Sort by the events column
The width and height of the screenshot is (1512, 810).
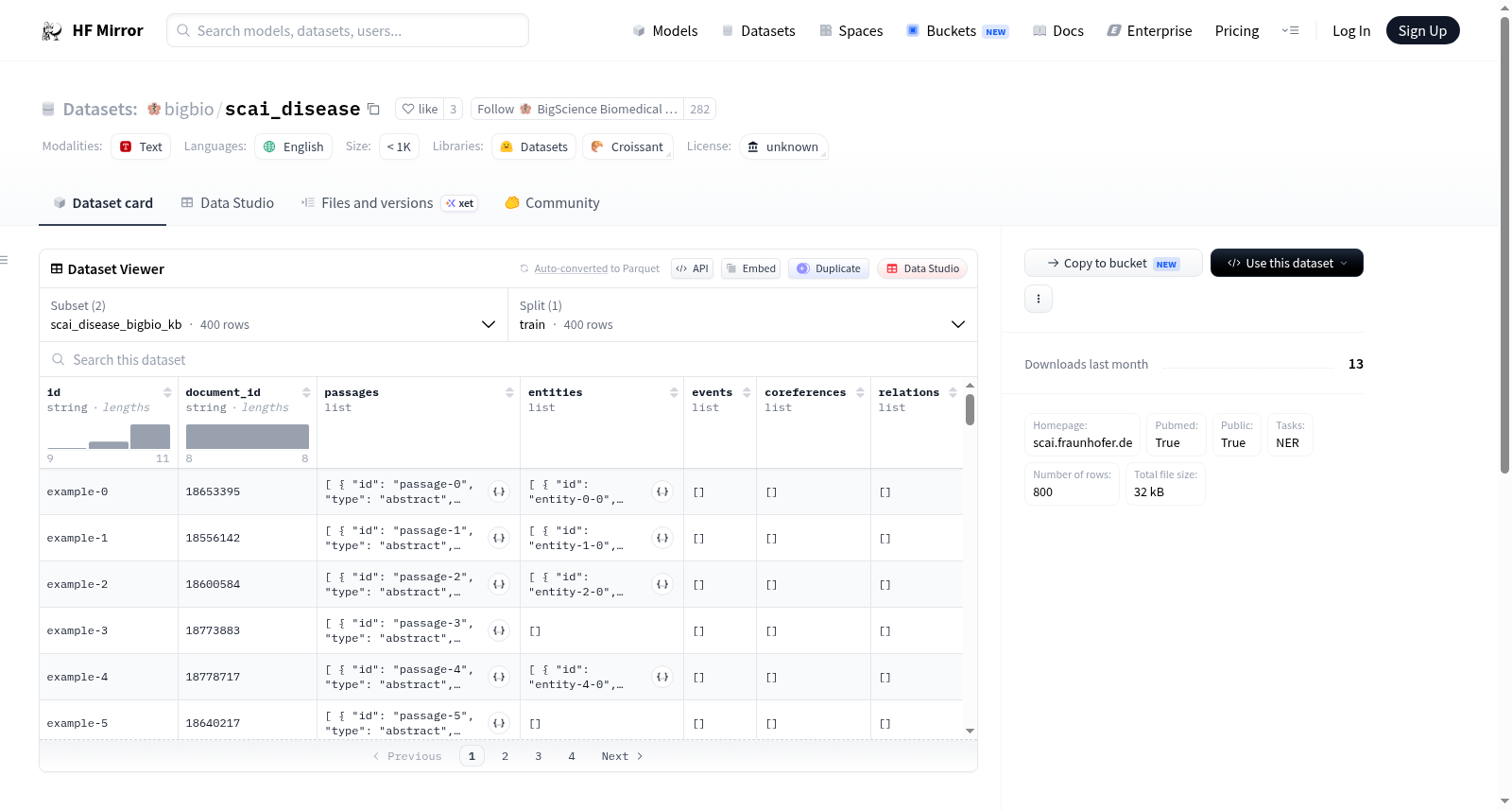click(747, 392)
